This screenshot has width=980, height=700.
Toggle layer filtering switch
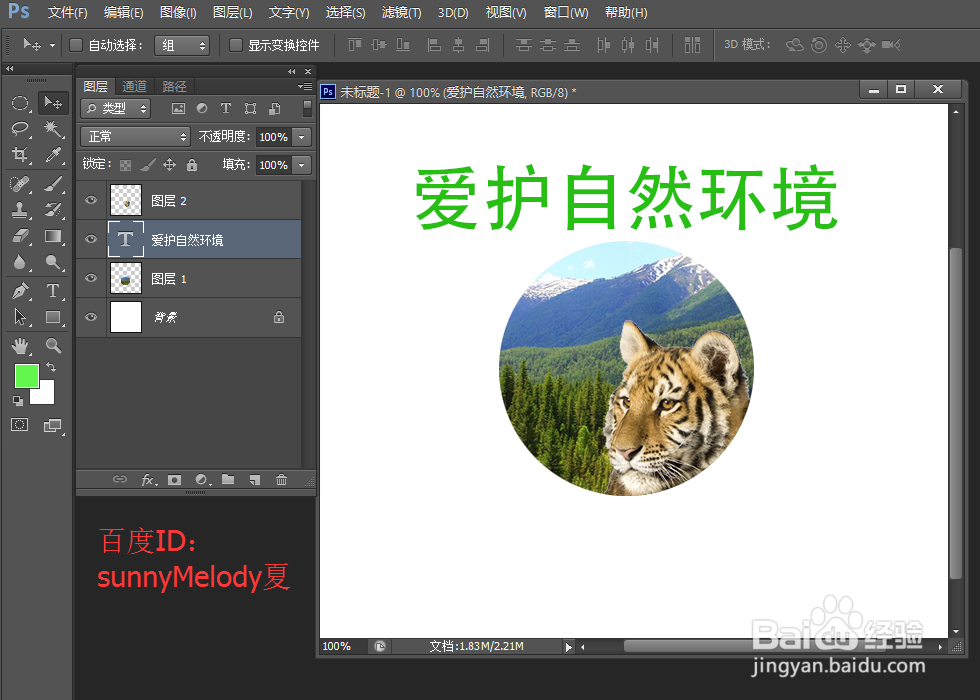(x=307, y=108)
